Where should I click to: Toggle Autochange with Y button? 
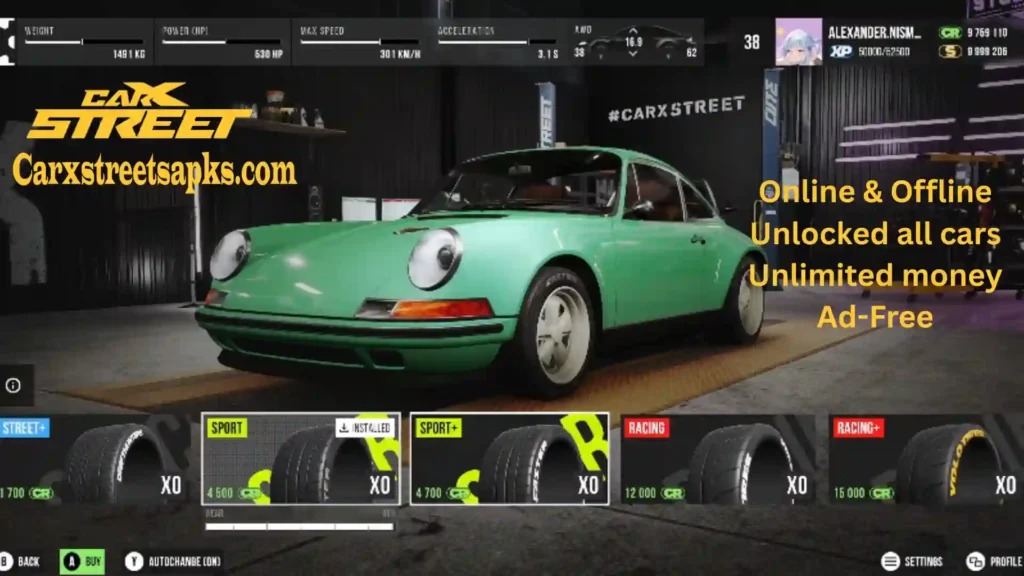[173, 561]
